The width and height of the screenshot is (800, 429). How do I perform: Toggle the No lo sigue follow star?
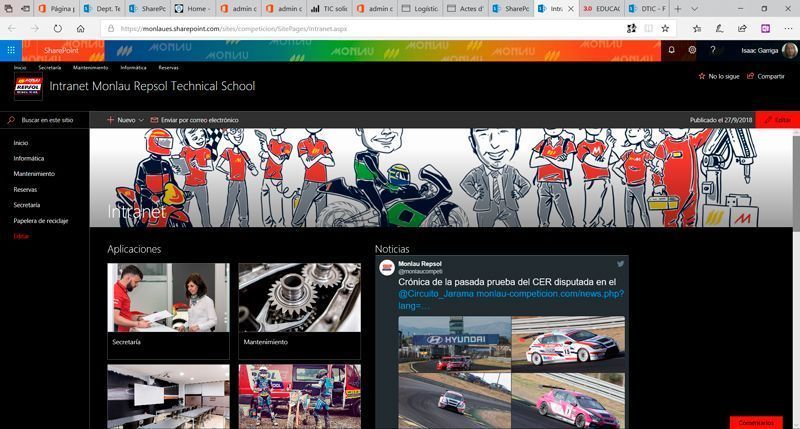coord(702,76)
